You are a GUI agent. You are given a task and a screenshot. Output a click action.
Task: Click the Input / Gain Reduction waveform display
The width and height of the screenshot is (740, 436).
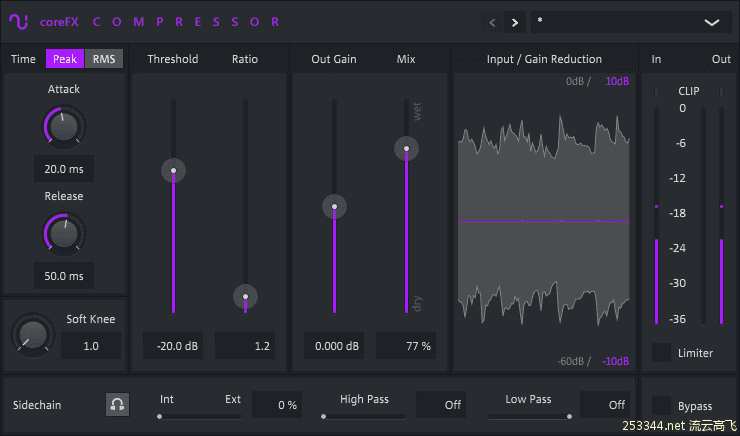(x=544, y=221)
